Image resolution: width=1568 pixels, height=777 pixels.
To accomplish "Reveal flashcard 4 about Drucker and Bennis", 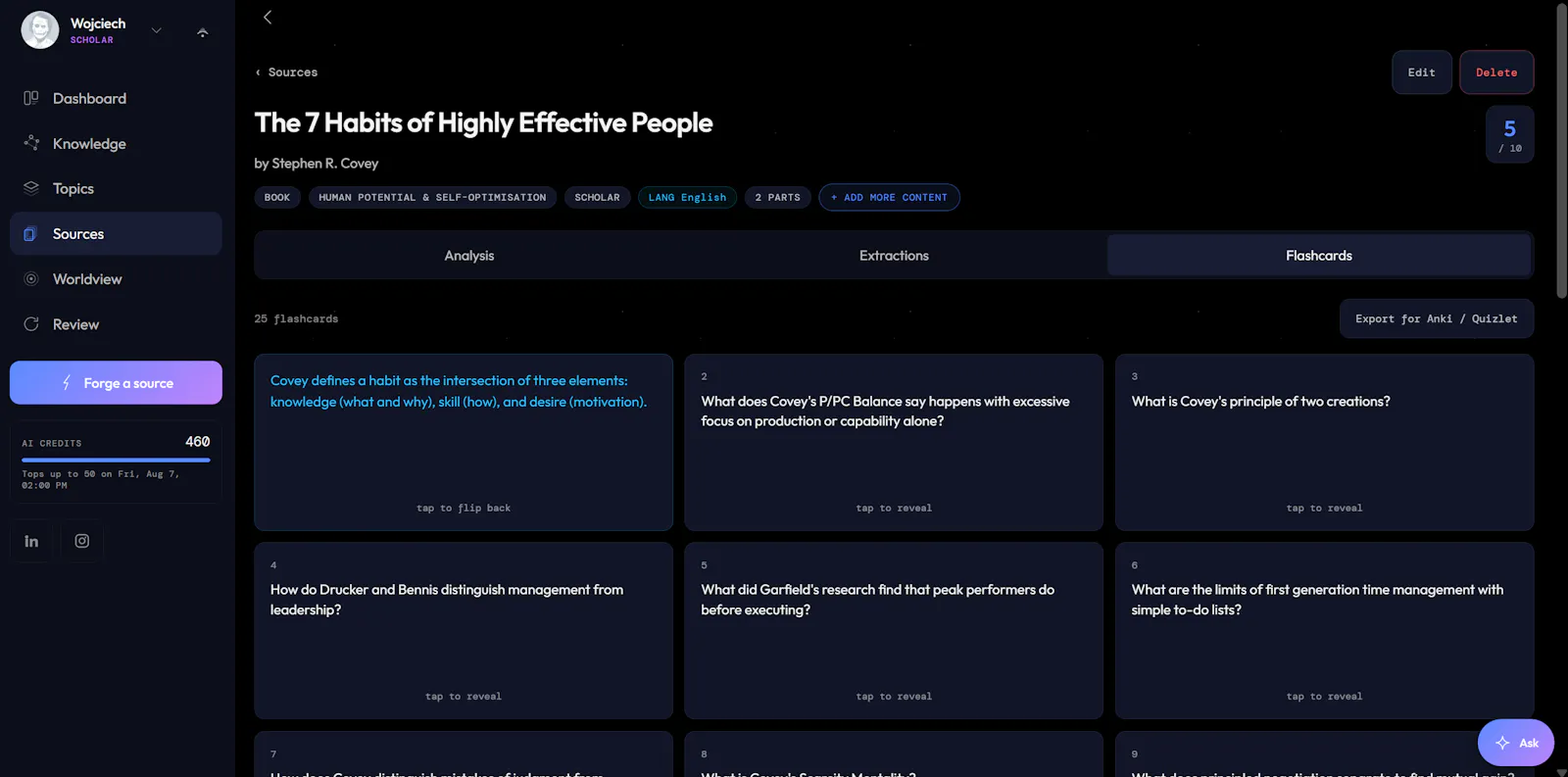I will [464, 631].
